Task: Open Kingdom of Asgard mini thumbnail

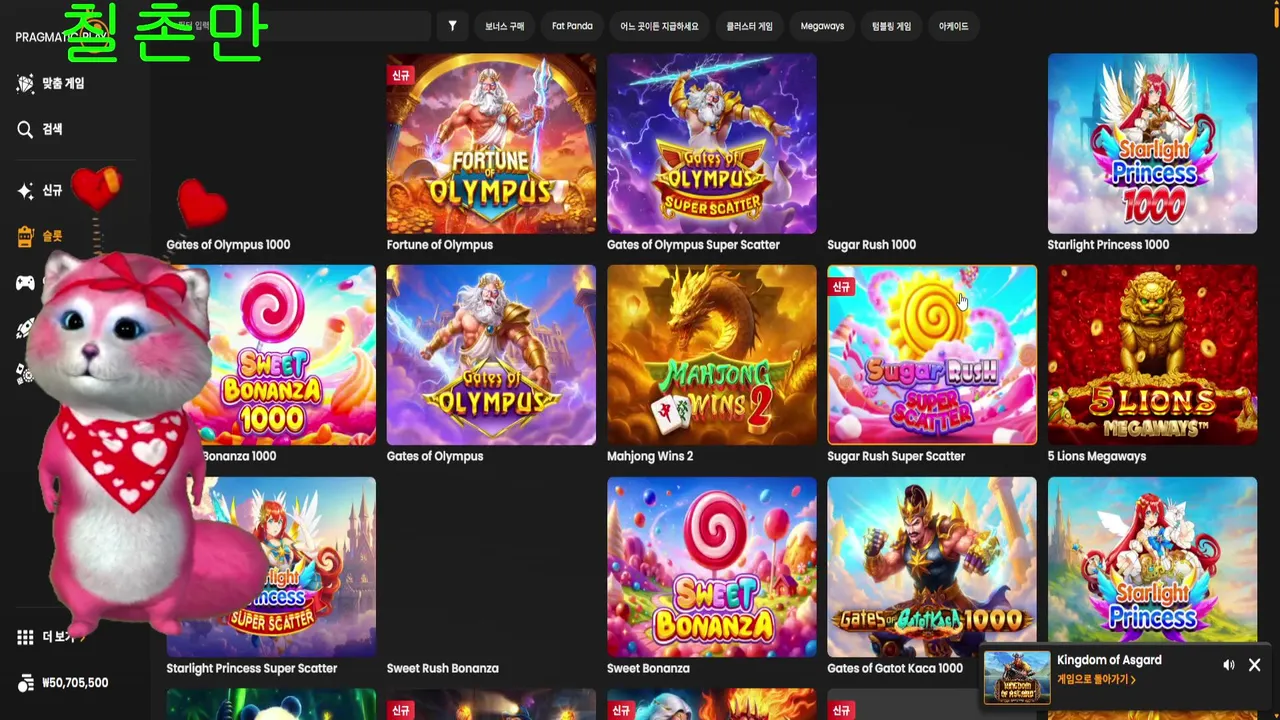Action: click(1017, 677)
